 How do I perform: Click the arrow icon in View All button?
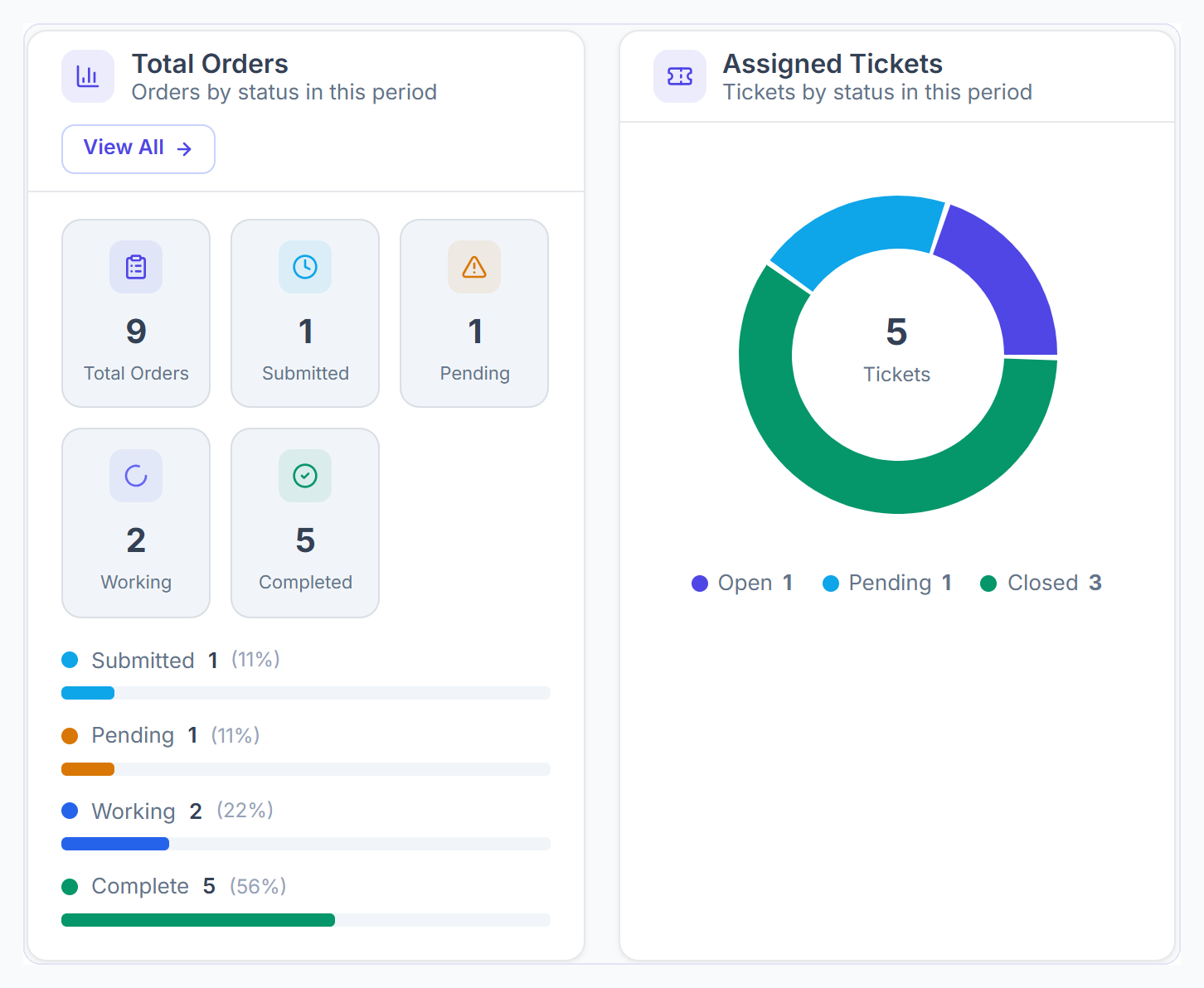[x=184, y=148]
